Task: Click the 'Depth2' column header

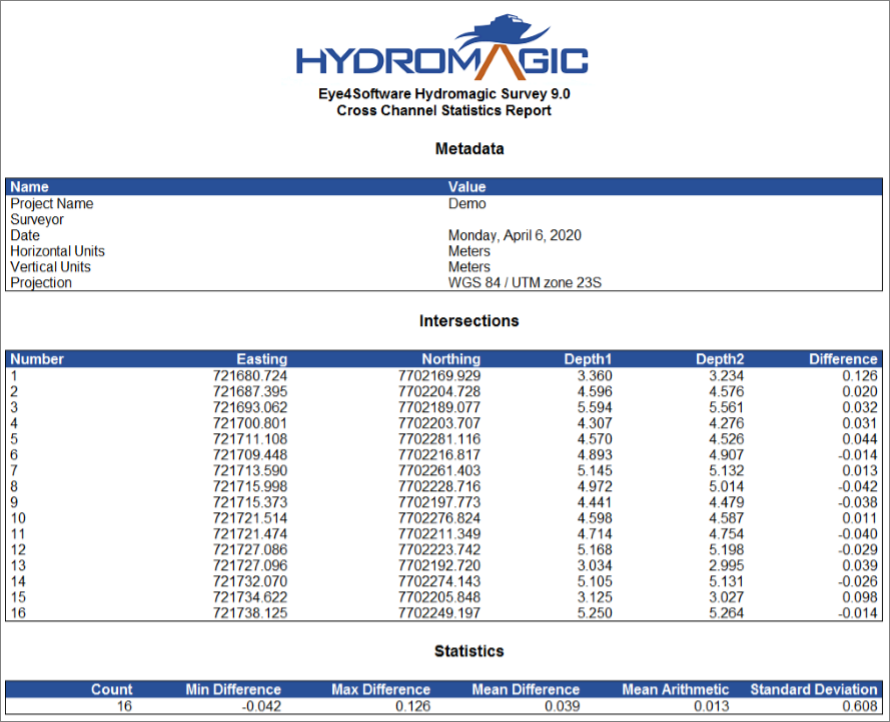Action: 720,359
